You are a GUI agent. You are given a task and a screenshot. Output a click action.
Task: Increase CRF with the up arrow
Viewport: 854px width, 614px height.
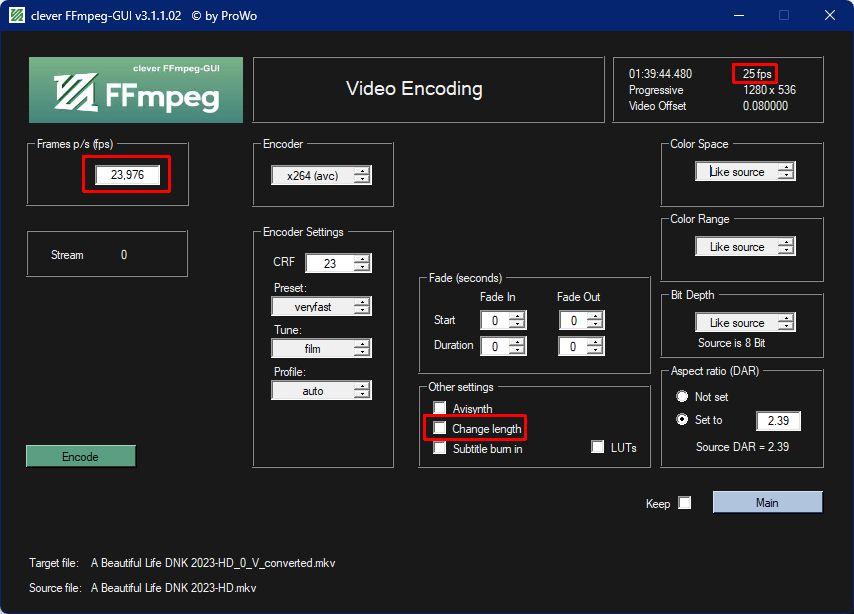point(362,259)
